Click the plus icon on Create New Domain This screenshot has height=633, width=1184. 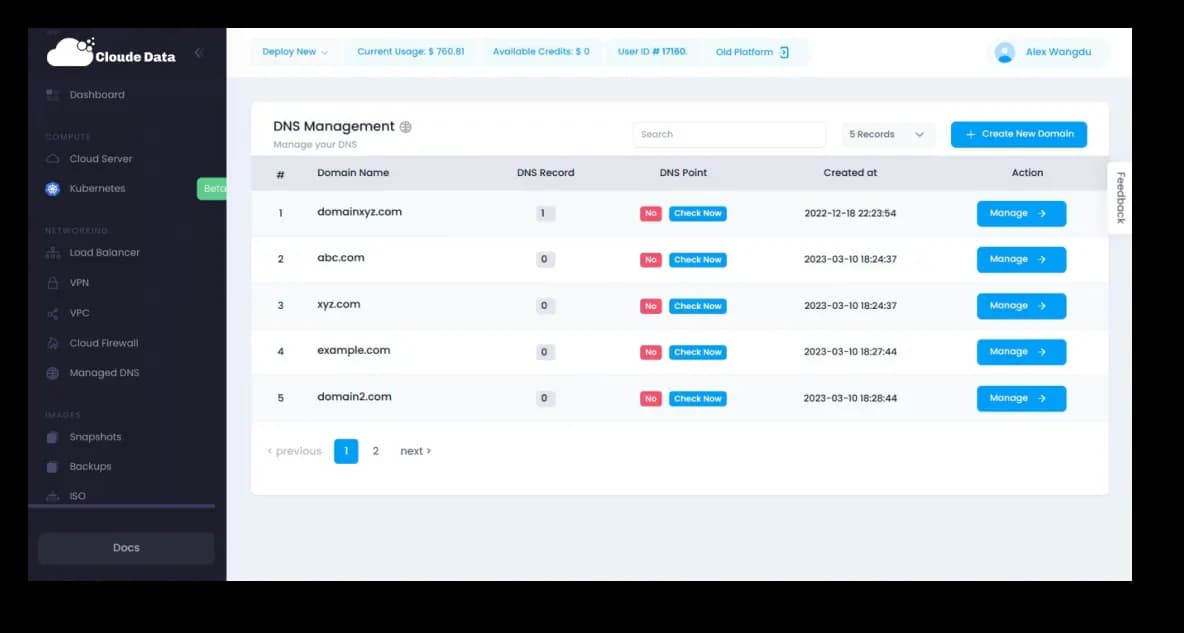pos(970,134)
